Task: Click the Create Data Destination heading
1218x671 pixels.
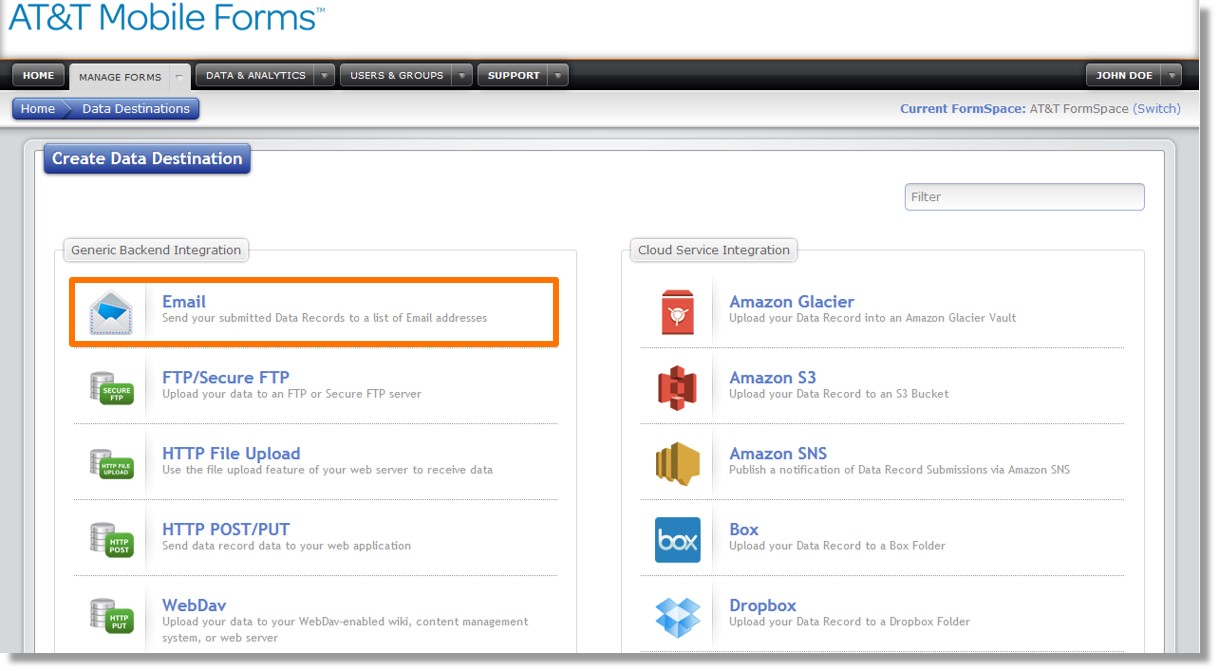Action: pos(147,158)
